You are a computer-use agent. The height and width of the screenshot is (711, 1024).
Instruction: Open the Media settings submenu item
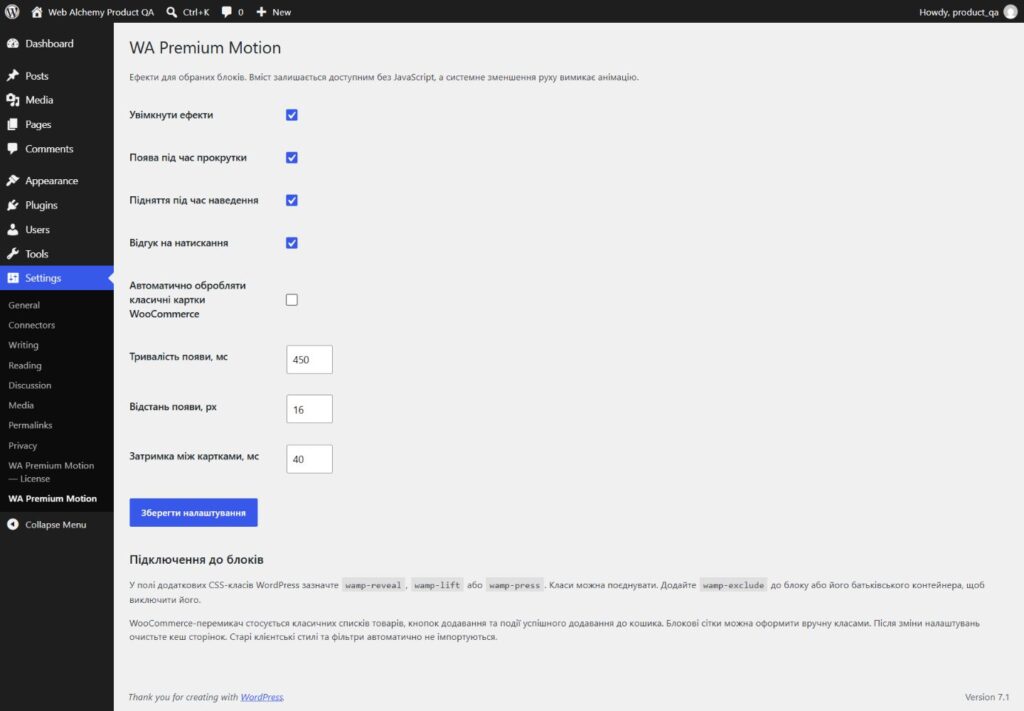21,405
